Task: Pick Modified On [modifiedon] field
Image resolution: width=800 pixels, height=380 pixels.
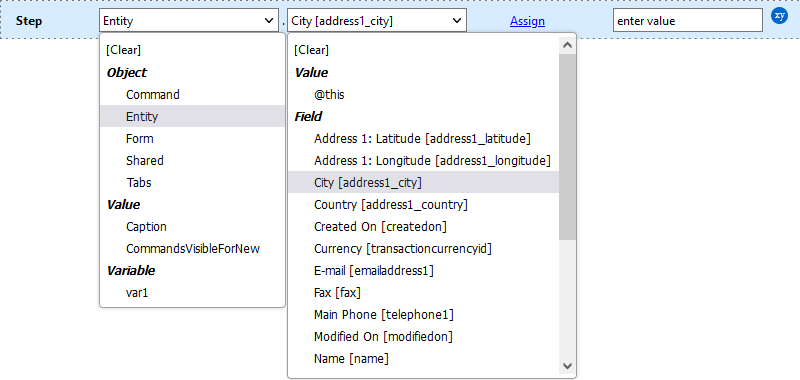Action: 423,337
